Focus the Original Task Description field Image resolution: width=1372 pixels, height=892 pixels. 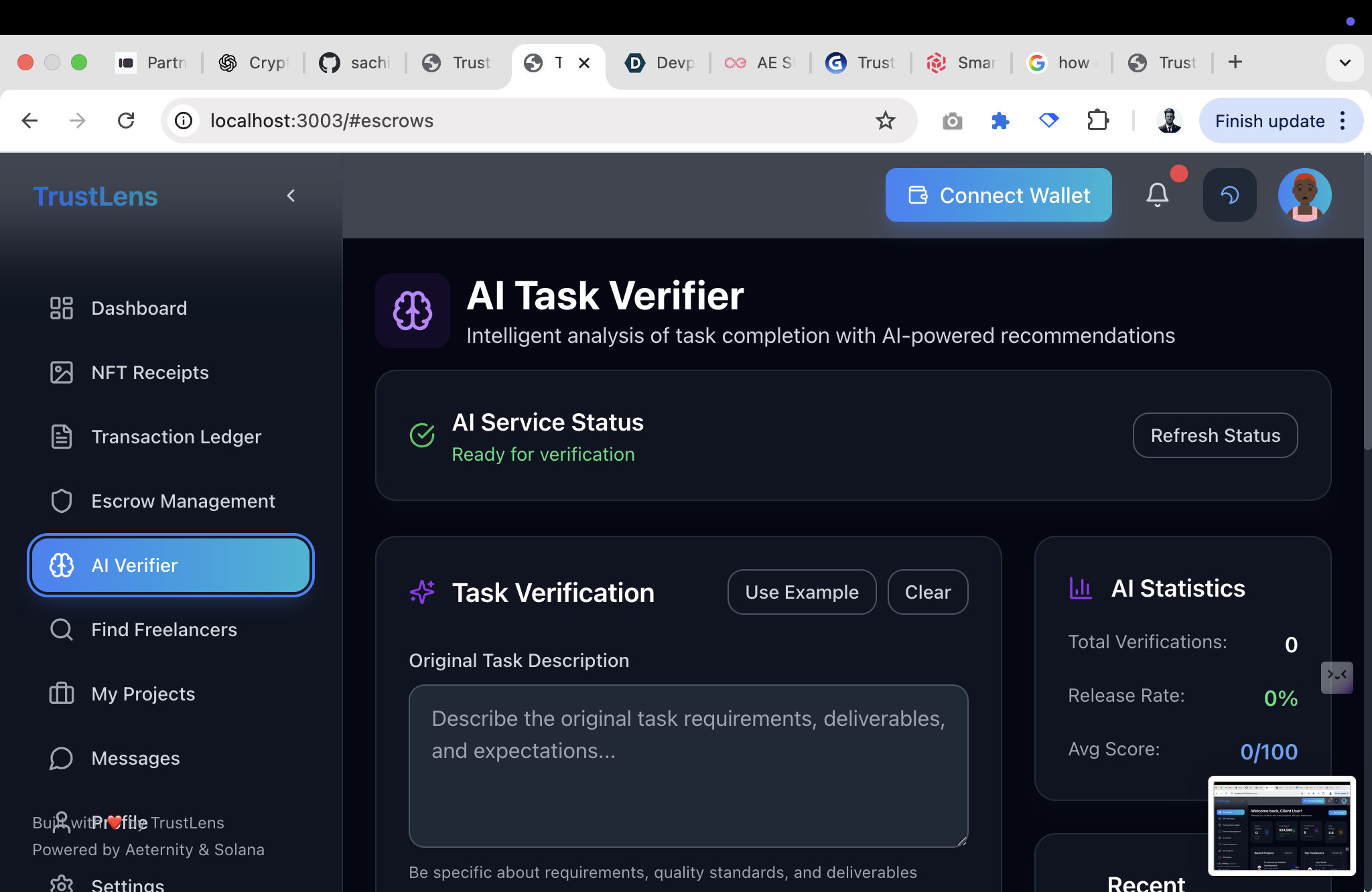tap(688, 765)
